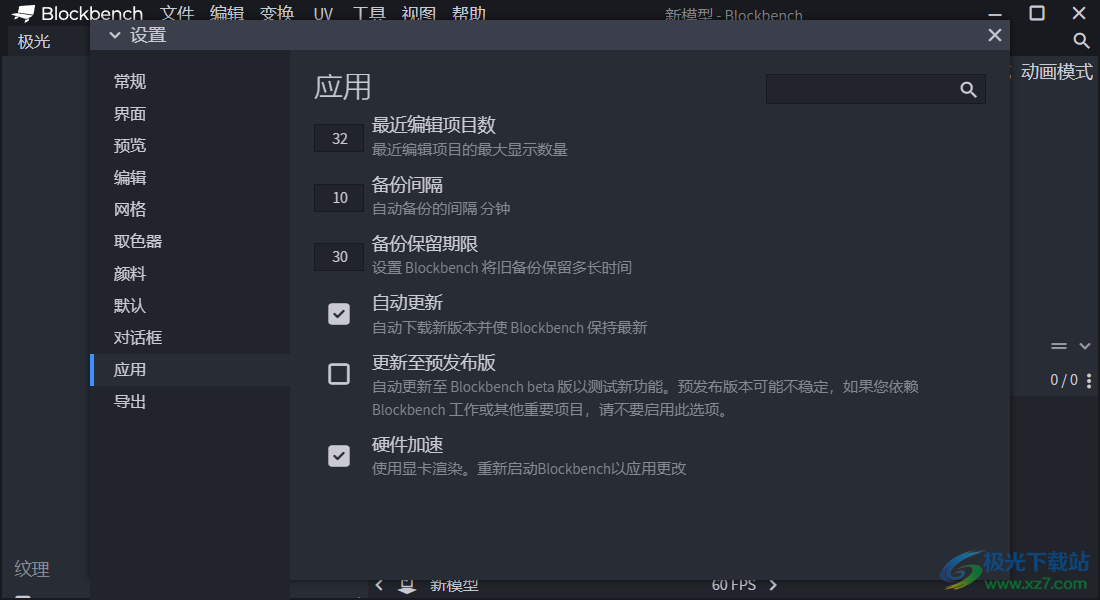Click the 备份保留期限 value field
This screenshot has width=1100, height=600.
pos(339,256)
